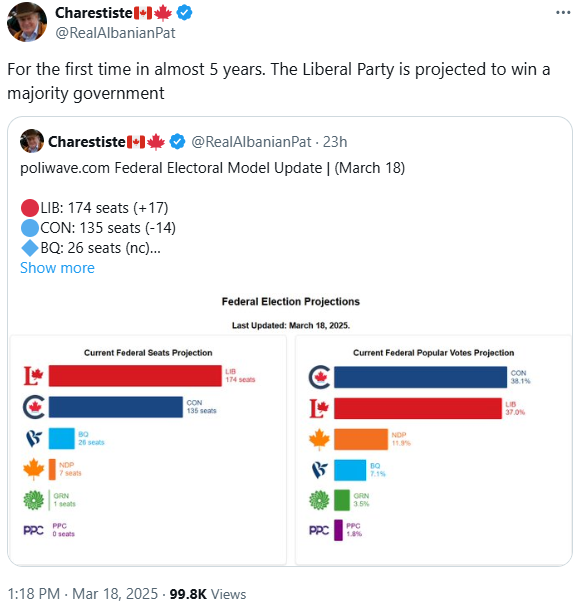Screen dimensions: 588x608
Task: Click the 23h timestamp of quoted tweet
Action: [x=335, y=142]
